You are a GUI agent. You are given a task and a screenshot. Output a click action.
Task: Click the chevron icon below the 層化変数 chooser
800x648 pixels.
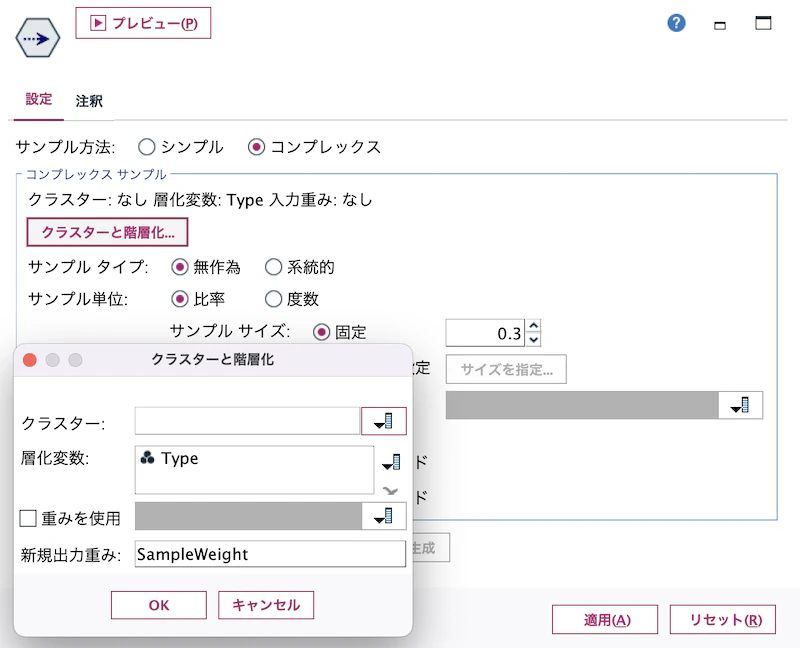tap(392, 489)
